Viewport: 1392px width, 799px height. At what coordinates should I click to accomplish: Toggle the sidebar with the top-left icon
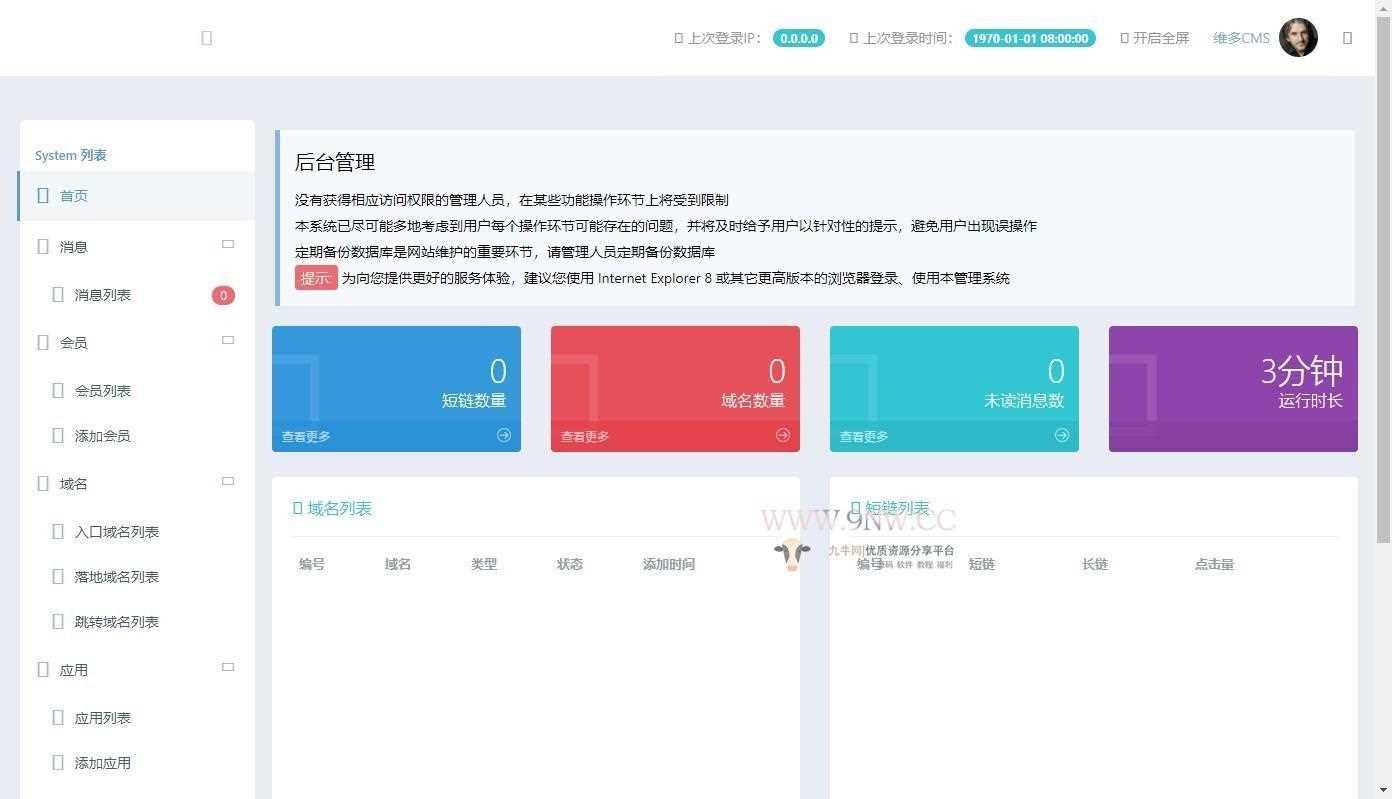(x=207, y=37)
